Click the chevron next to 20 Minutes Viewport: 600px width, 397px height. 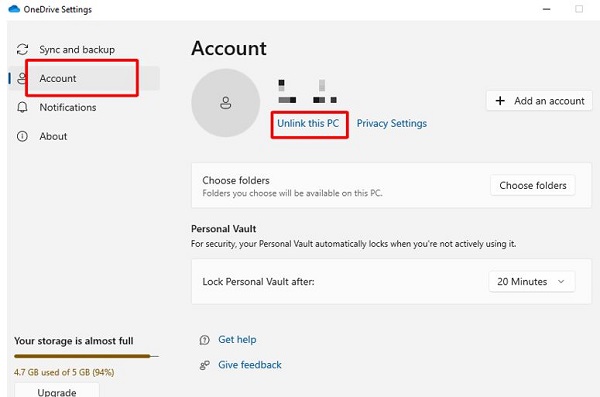coord(561,281)
